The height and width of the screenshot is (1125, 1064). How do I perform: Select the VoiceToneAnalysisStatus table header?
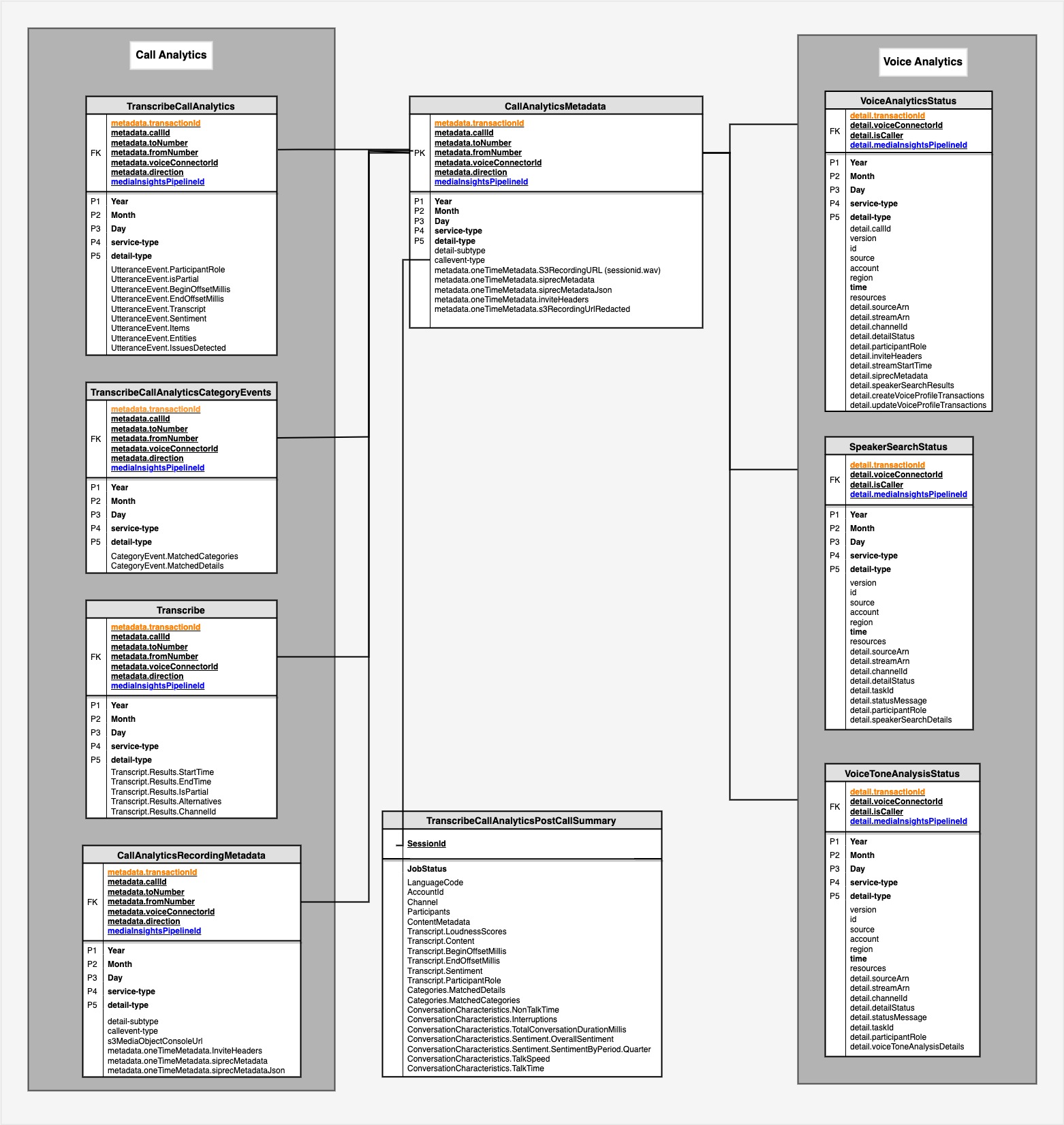902,774
